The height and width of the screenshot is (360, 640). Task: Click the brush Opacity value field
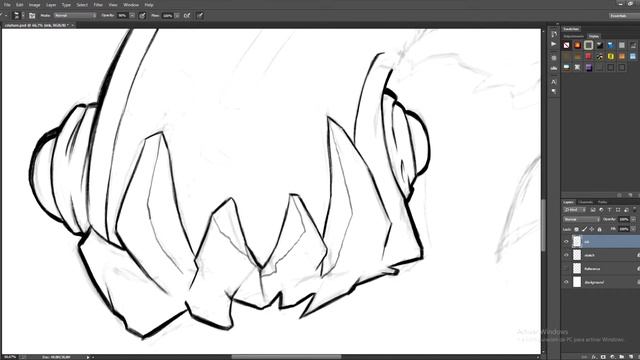point(122,16)
